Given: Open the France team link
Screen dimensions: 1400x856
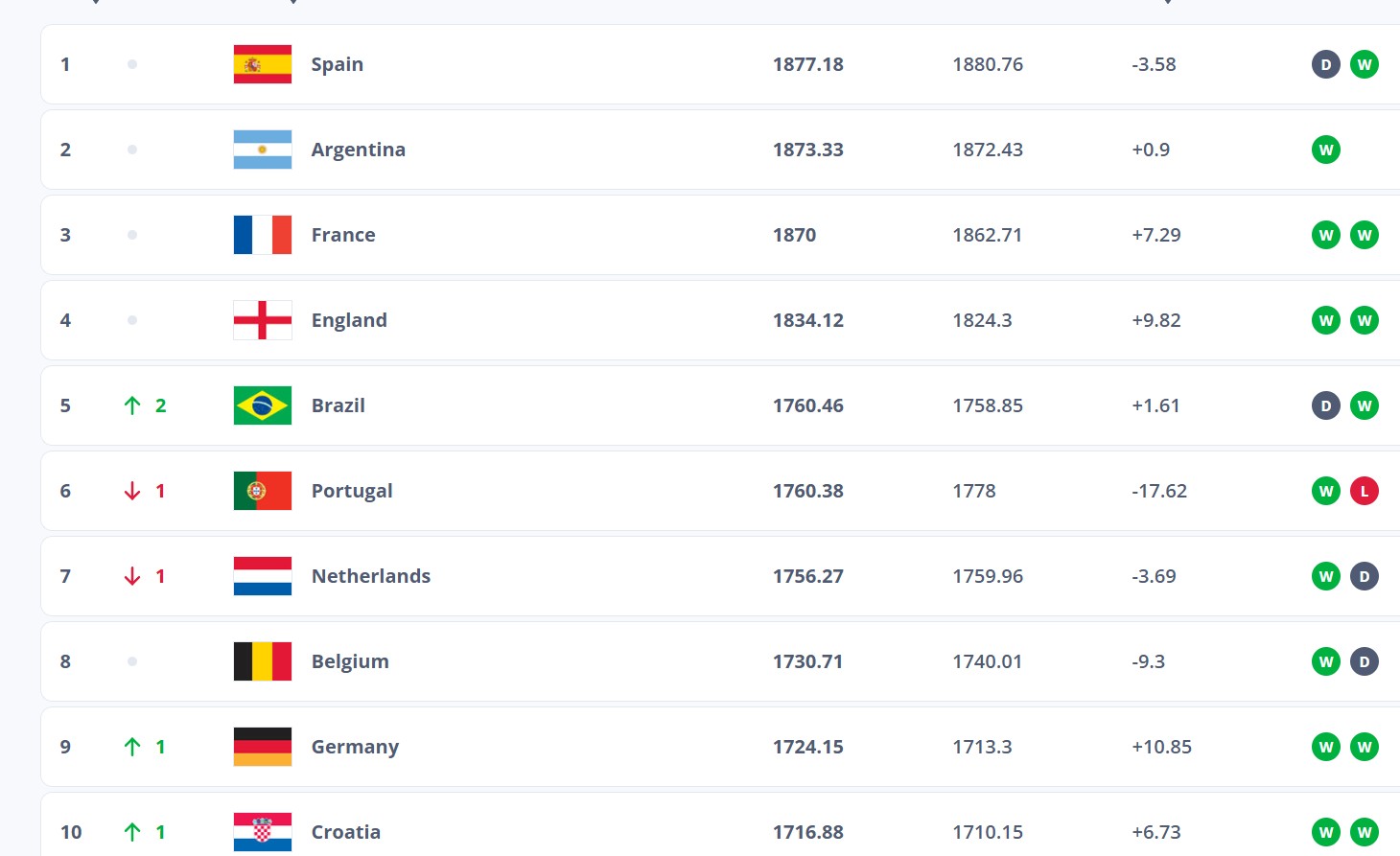Looking at the screenshot, I should pyautogui.click(x=342, y=235).
